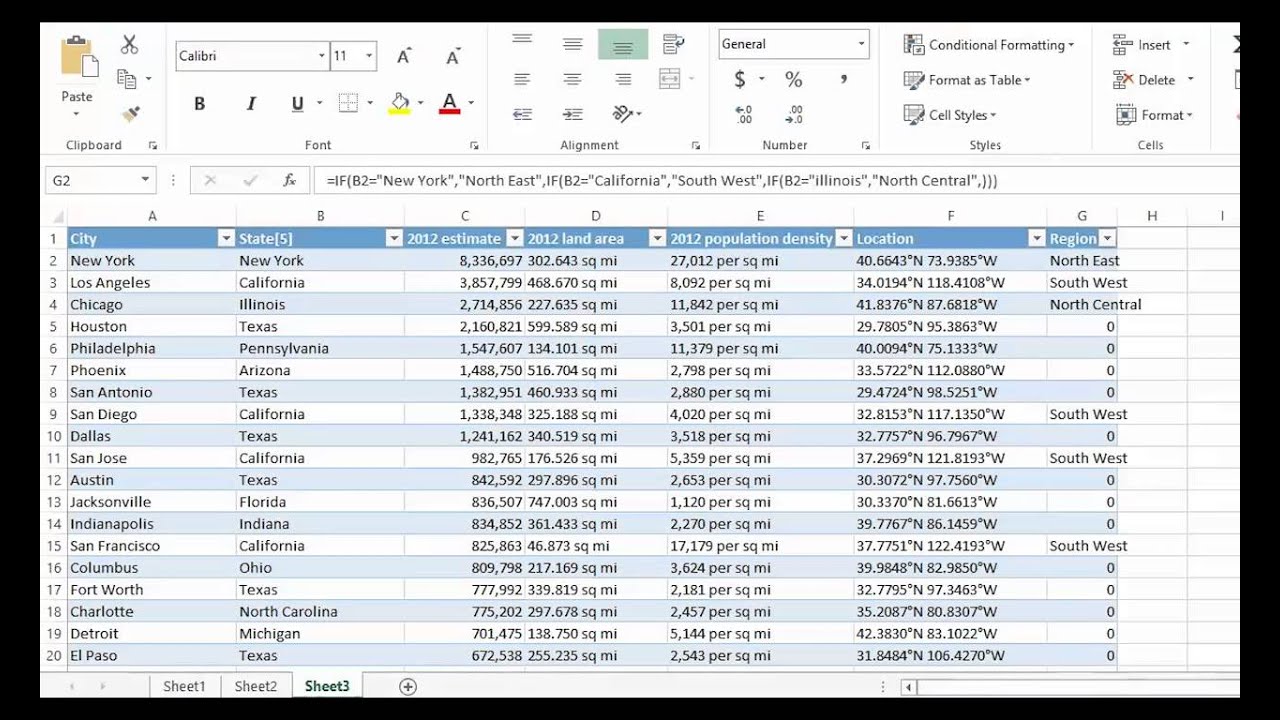Click the Name Box showing G2
Viewport: 1280px width, 720px height.
(93, 180)
